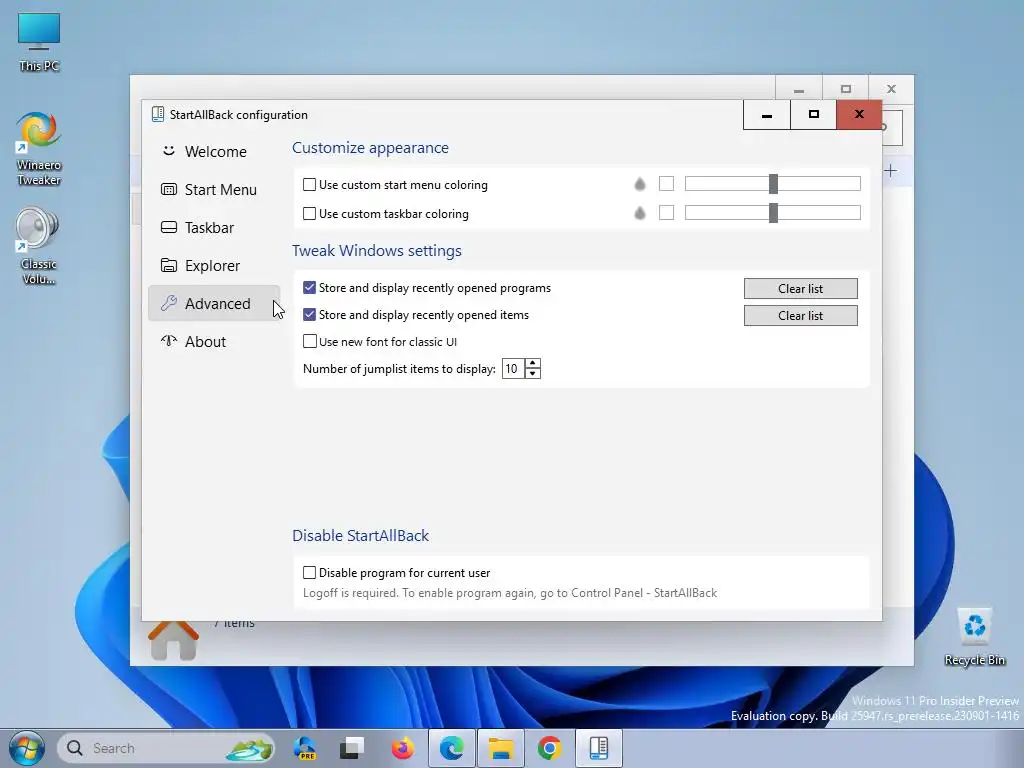Click the taskbar Search box

coord(166,748)
